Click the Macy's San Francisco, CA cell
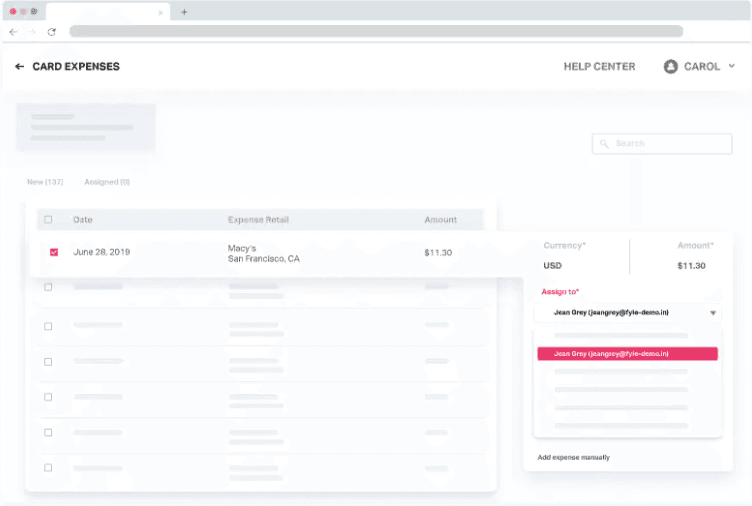This screenshot has height=506, width=752. (x=263, y=253)
